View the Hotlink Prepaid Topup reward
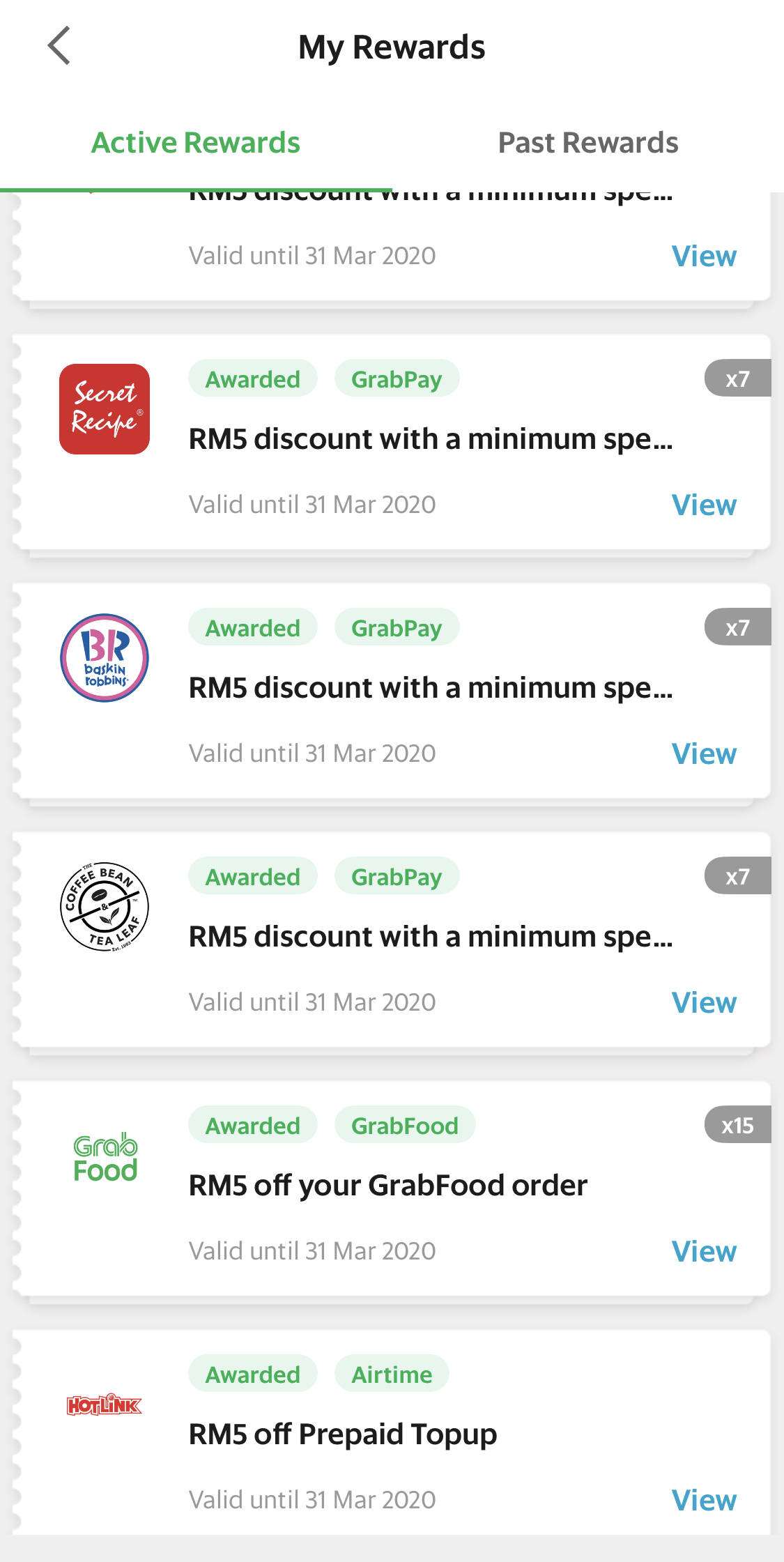The height and width of the screenshot is (1562, 784). click(704, 1501)
